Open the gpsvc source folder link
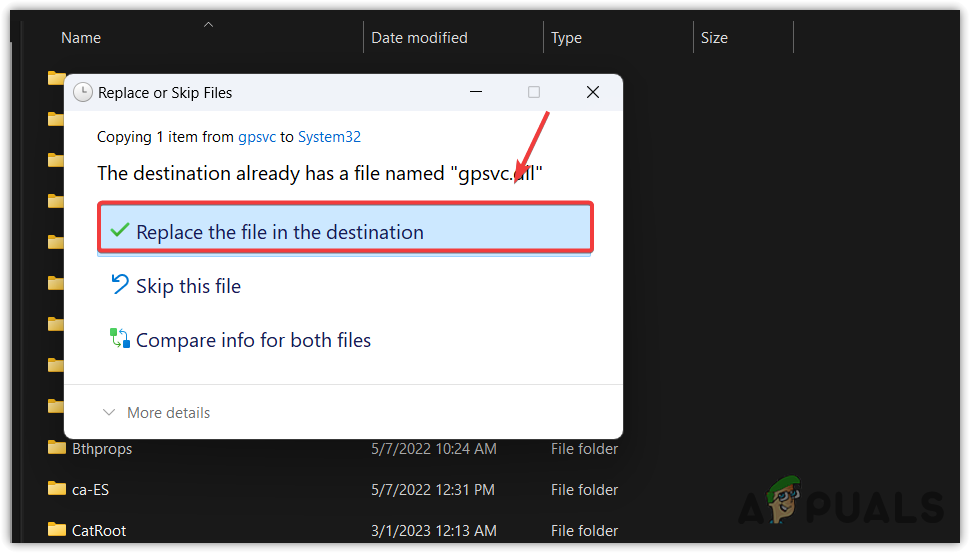970x553 pixels. 257,137
